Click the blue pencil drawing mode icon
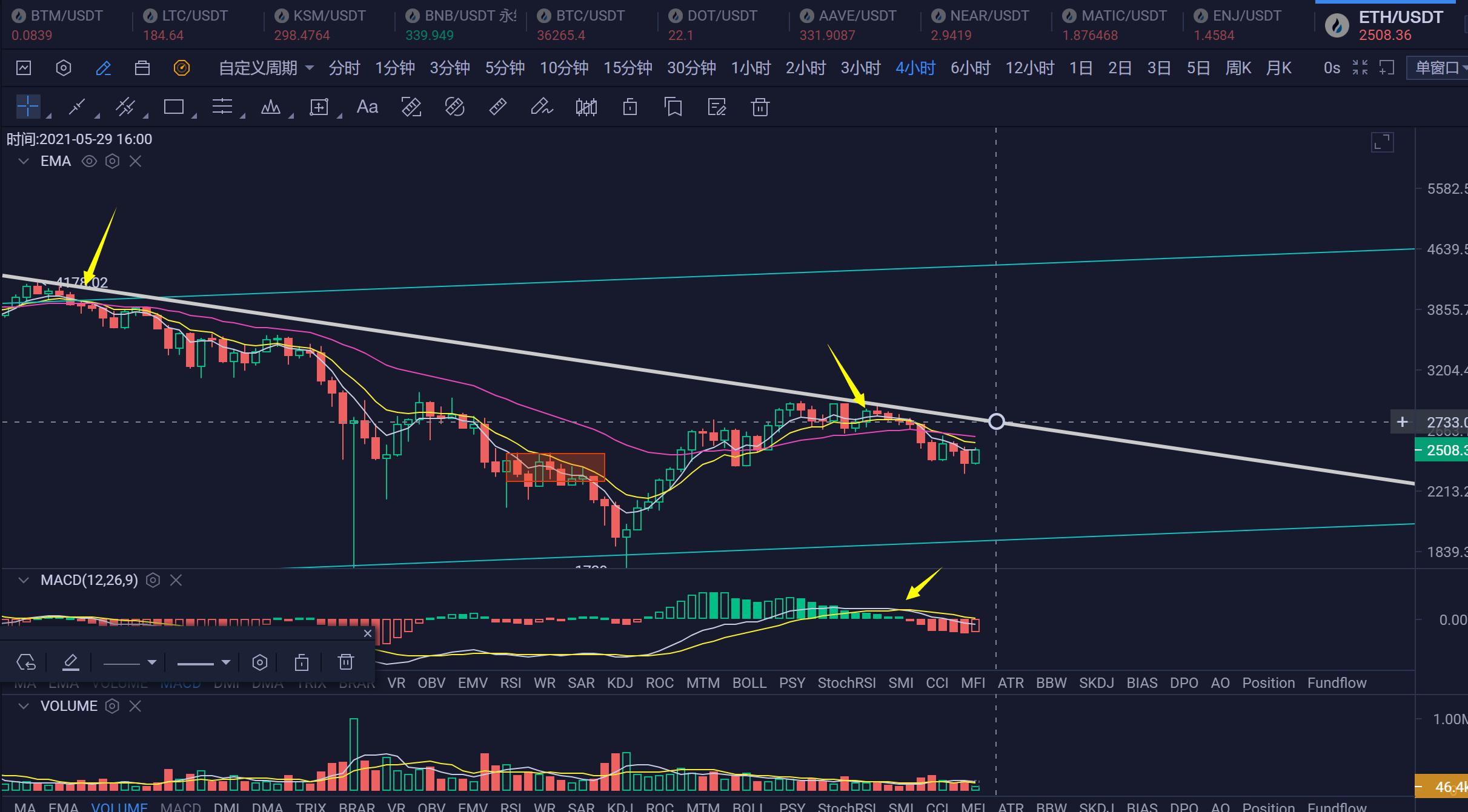Screen dimensions: 1468x812 (x=104, y=68)
